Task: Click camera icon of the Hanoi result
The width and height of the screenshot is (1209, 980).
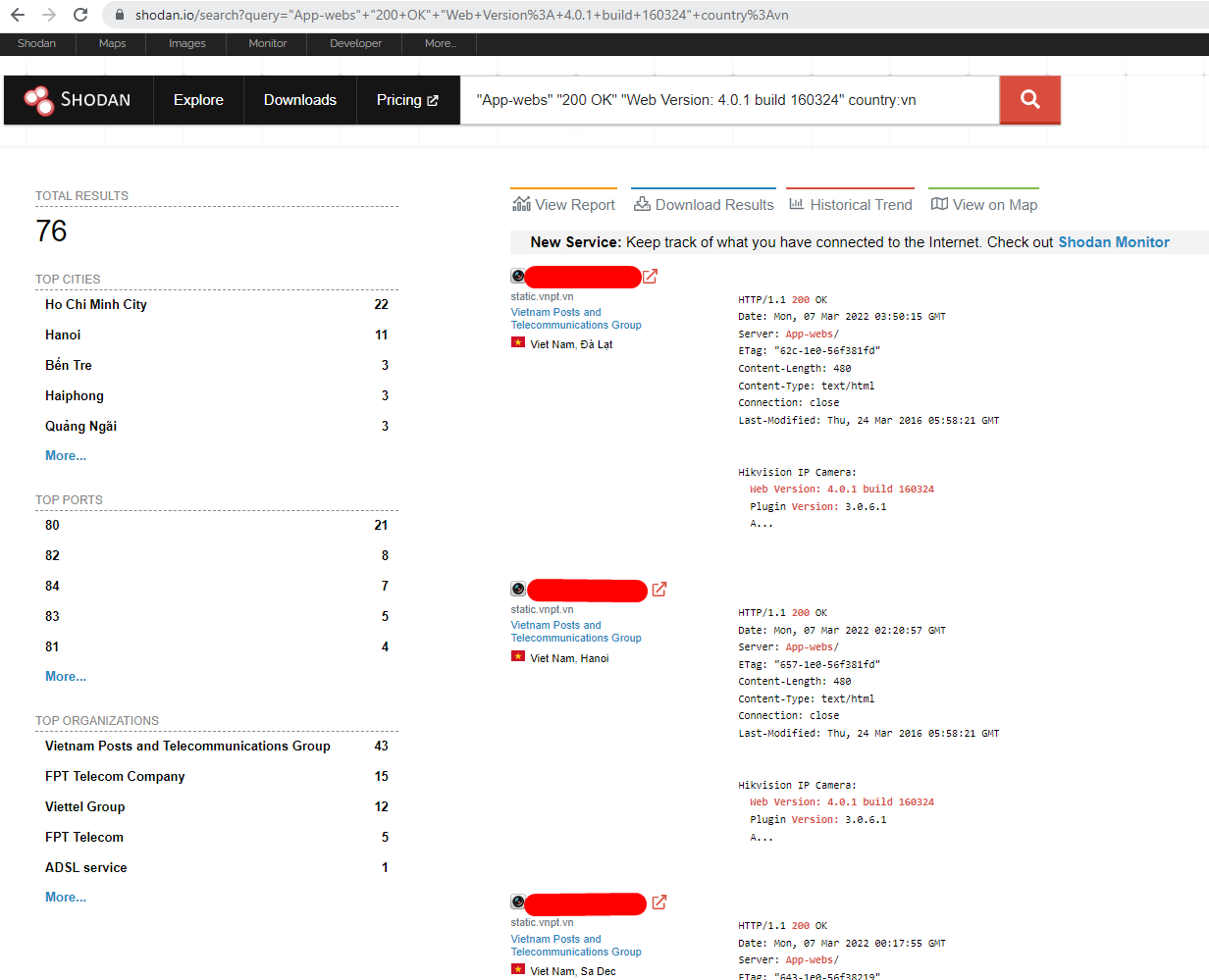Action: pyautogui.click(x=517, y=590)
